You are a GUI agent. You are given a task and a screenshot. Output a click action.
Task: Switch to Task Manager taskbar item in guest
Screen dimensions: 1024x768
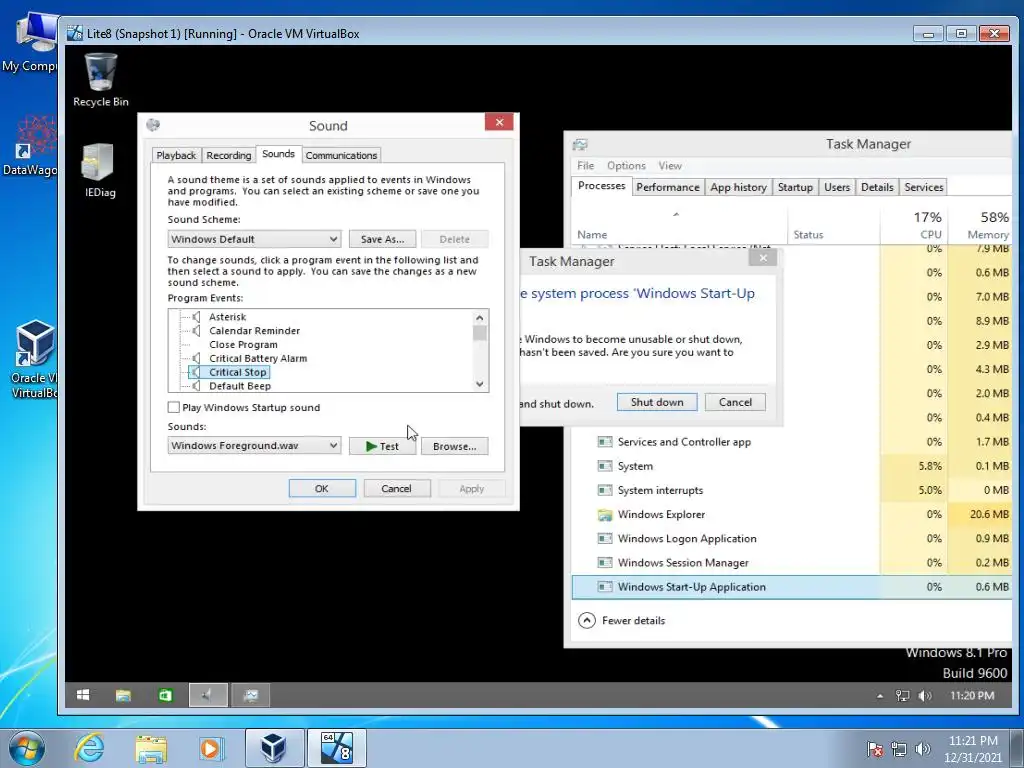point(251,696)
